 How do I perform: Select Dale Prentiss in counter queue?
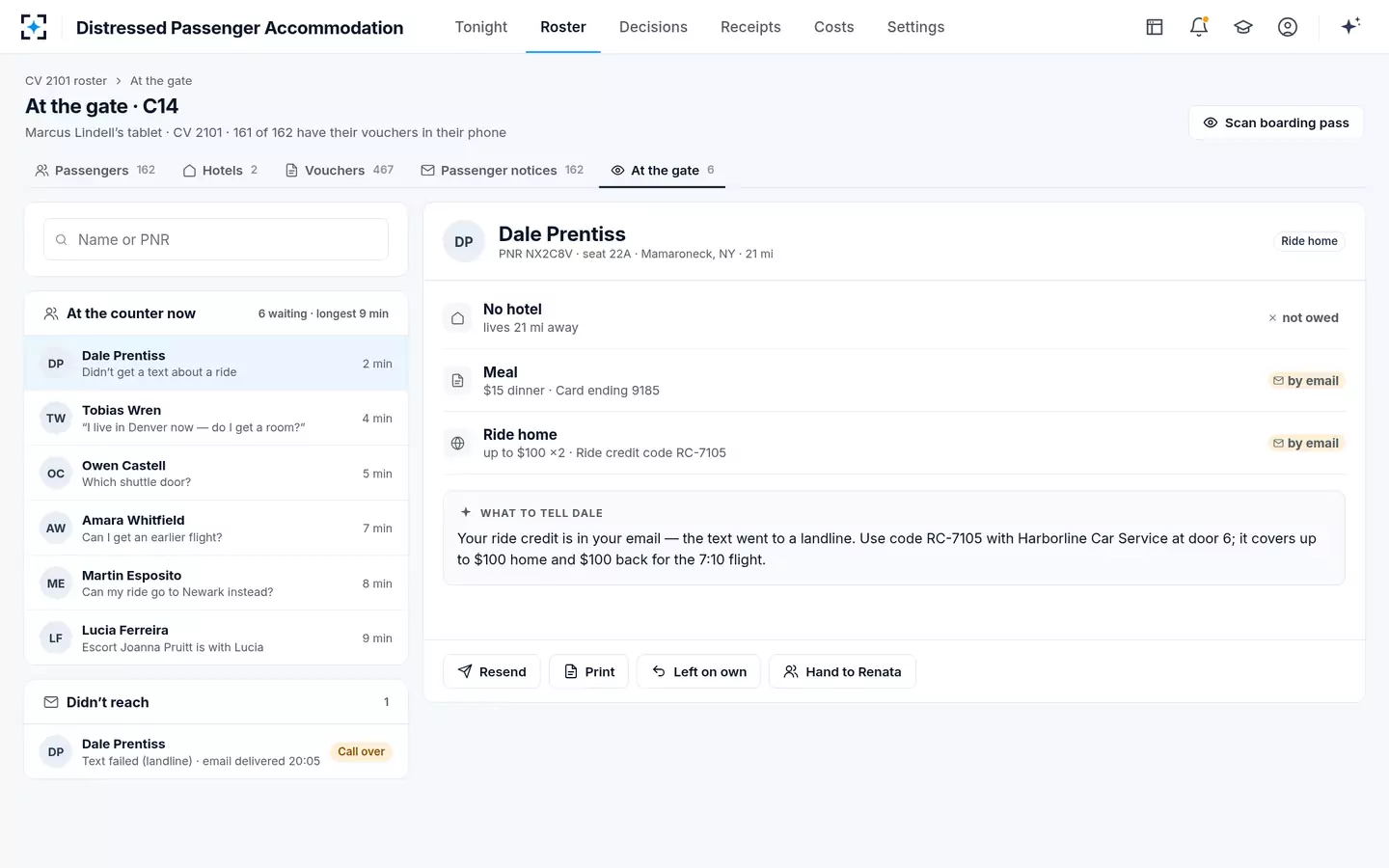216,364
